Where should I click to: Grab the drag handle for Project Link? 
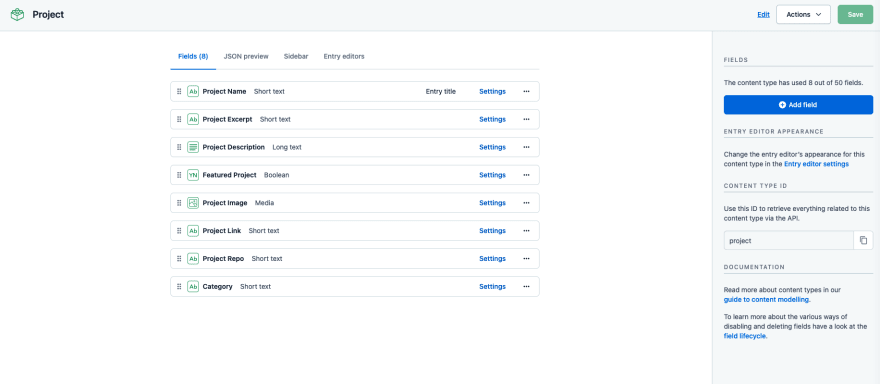(179, 231)
